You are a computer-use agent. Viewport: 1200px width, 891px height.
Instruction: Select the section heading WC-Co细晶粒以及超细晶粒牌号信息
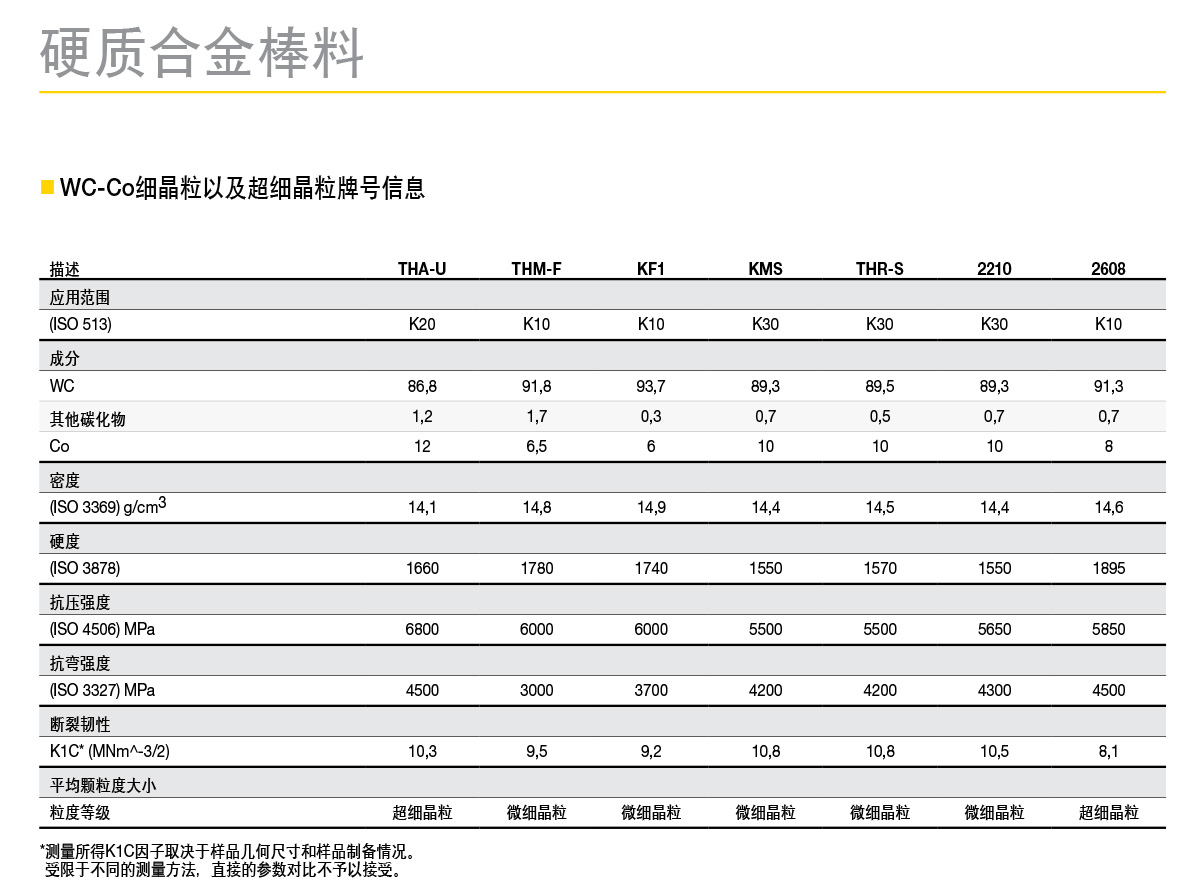coord(242,188)
